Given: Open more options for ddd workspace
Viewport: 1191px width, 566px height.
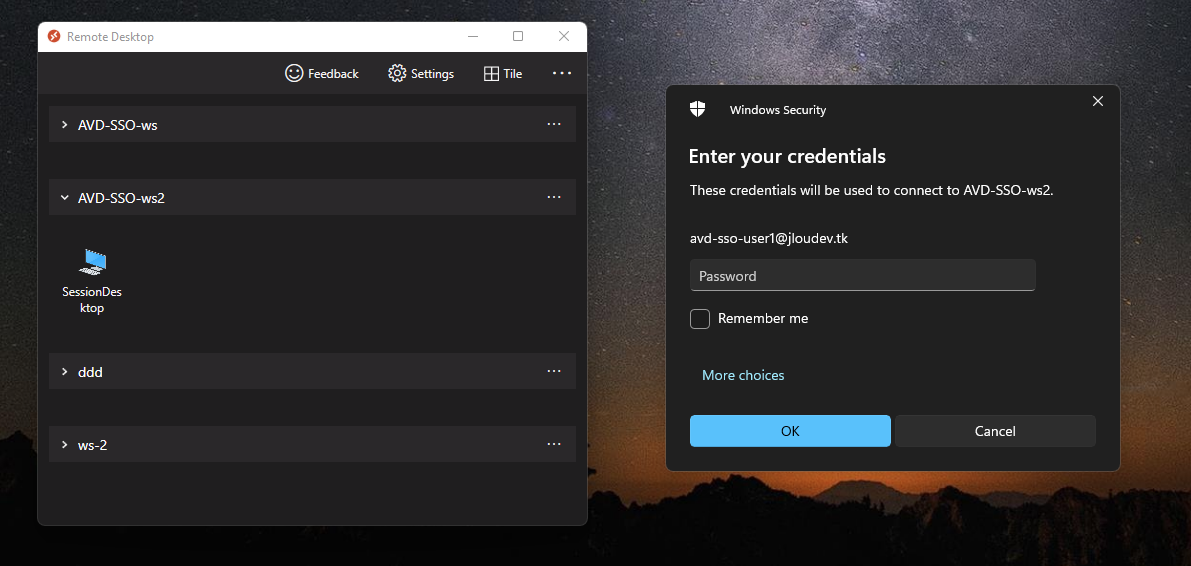Looking at the screenshot, I should [554, 371].
